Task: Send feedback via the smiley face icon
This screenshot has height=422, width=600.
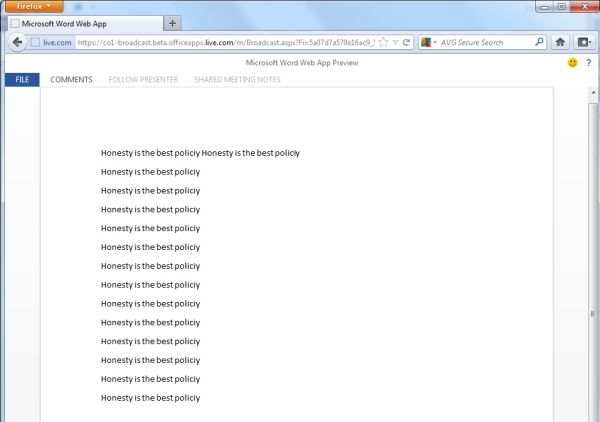Action: click(x=572, y=63)
